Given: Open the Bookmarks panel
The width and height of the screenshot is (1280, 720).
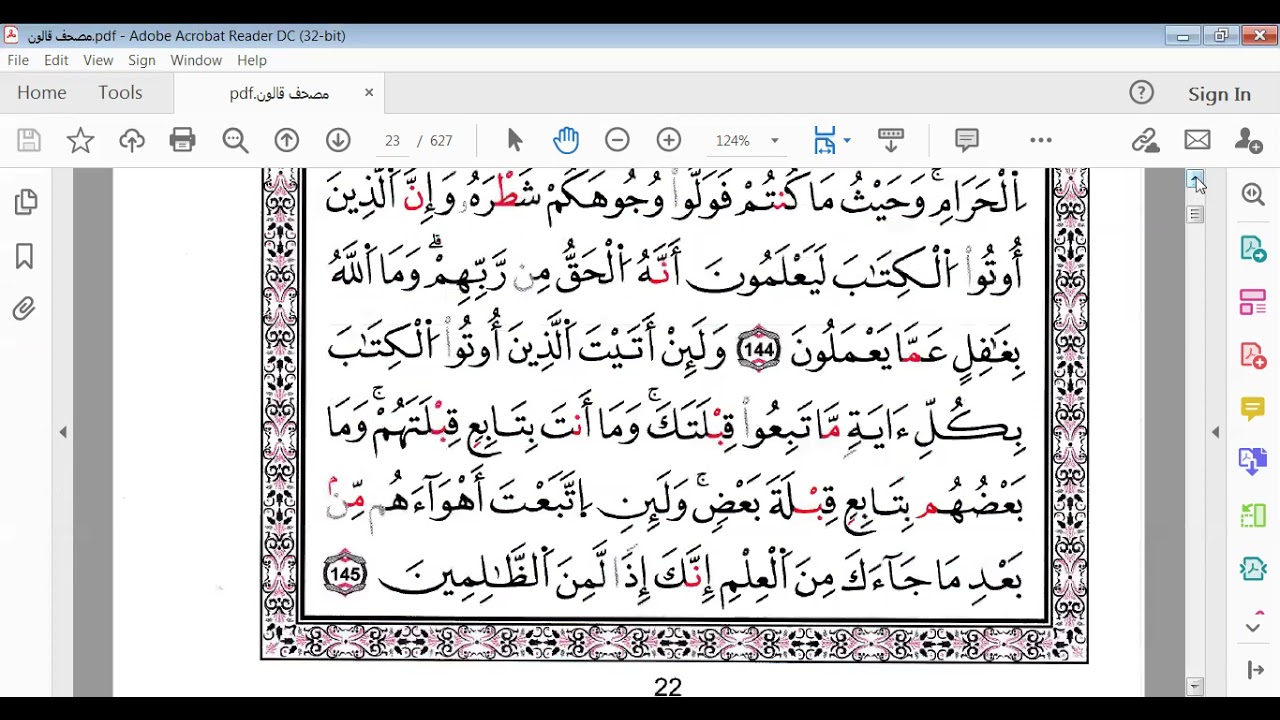Looking at the screenshot, I should pyautogui.click(x=25, y=256).
